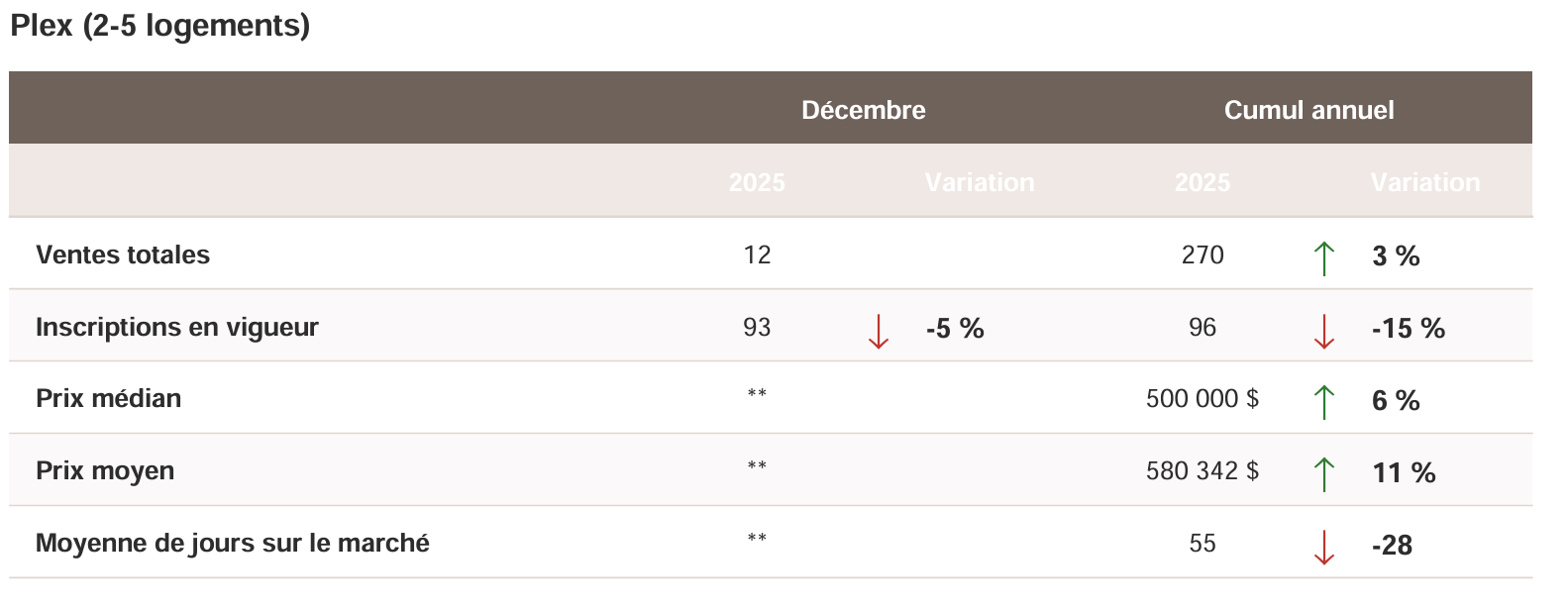Select the Variation subheader under Cumul annuel
1568x610 pixels.
coord(1424,182)
